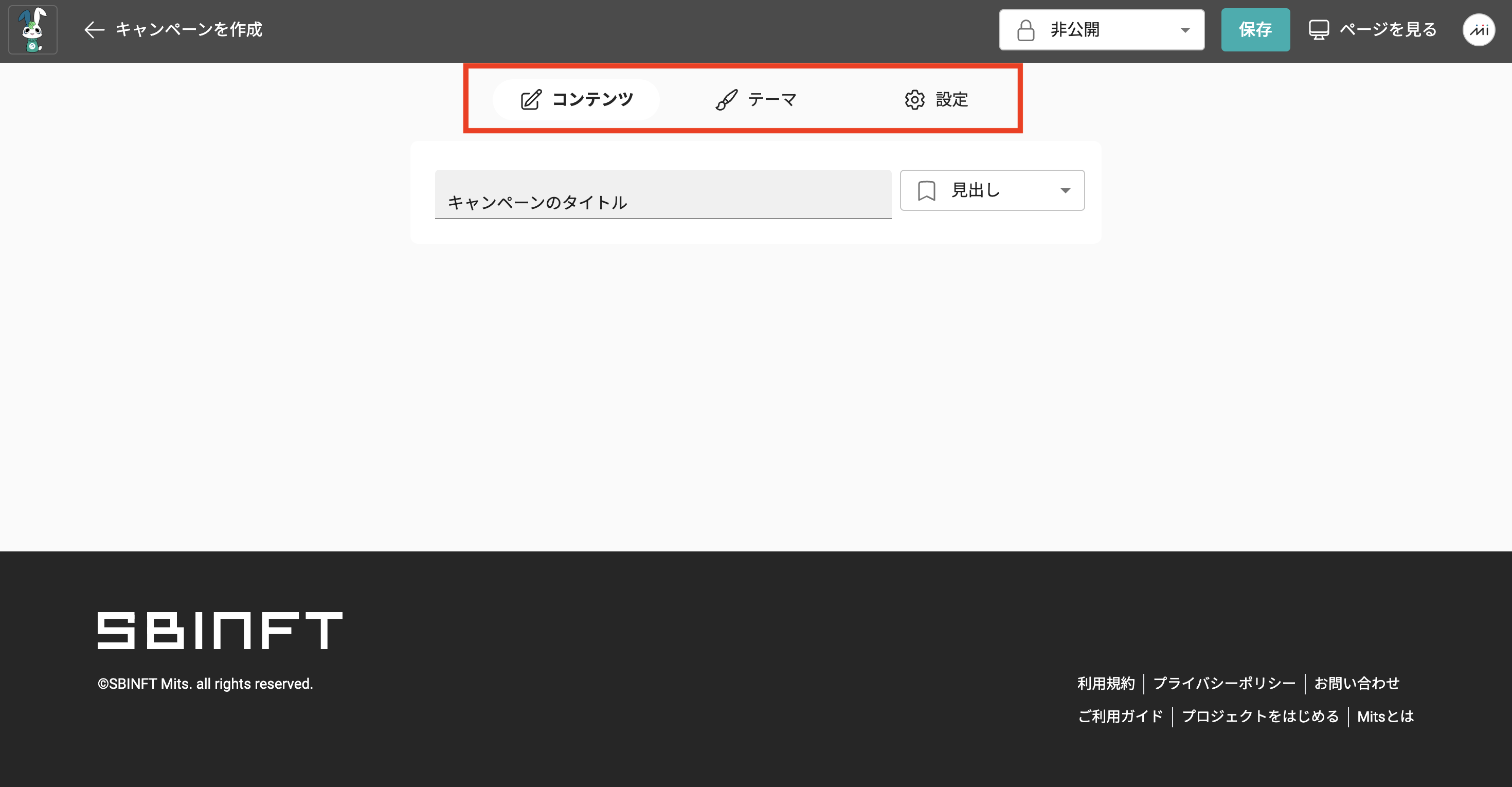This screenshot has height=787, width=1512.
Task: Switch to the テーマ tab
Action: click(756, 100)
